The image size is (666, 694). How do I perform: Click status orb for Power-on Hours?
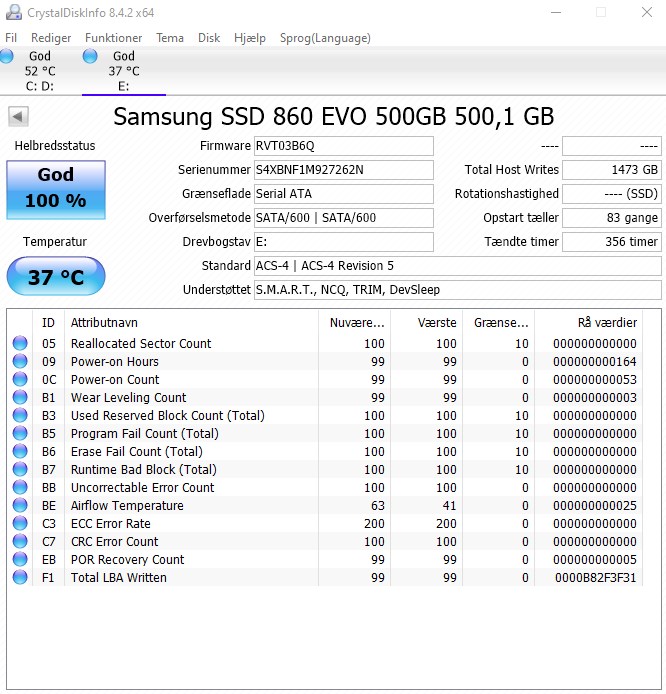(x=20, y=361)
